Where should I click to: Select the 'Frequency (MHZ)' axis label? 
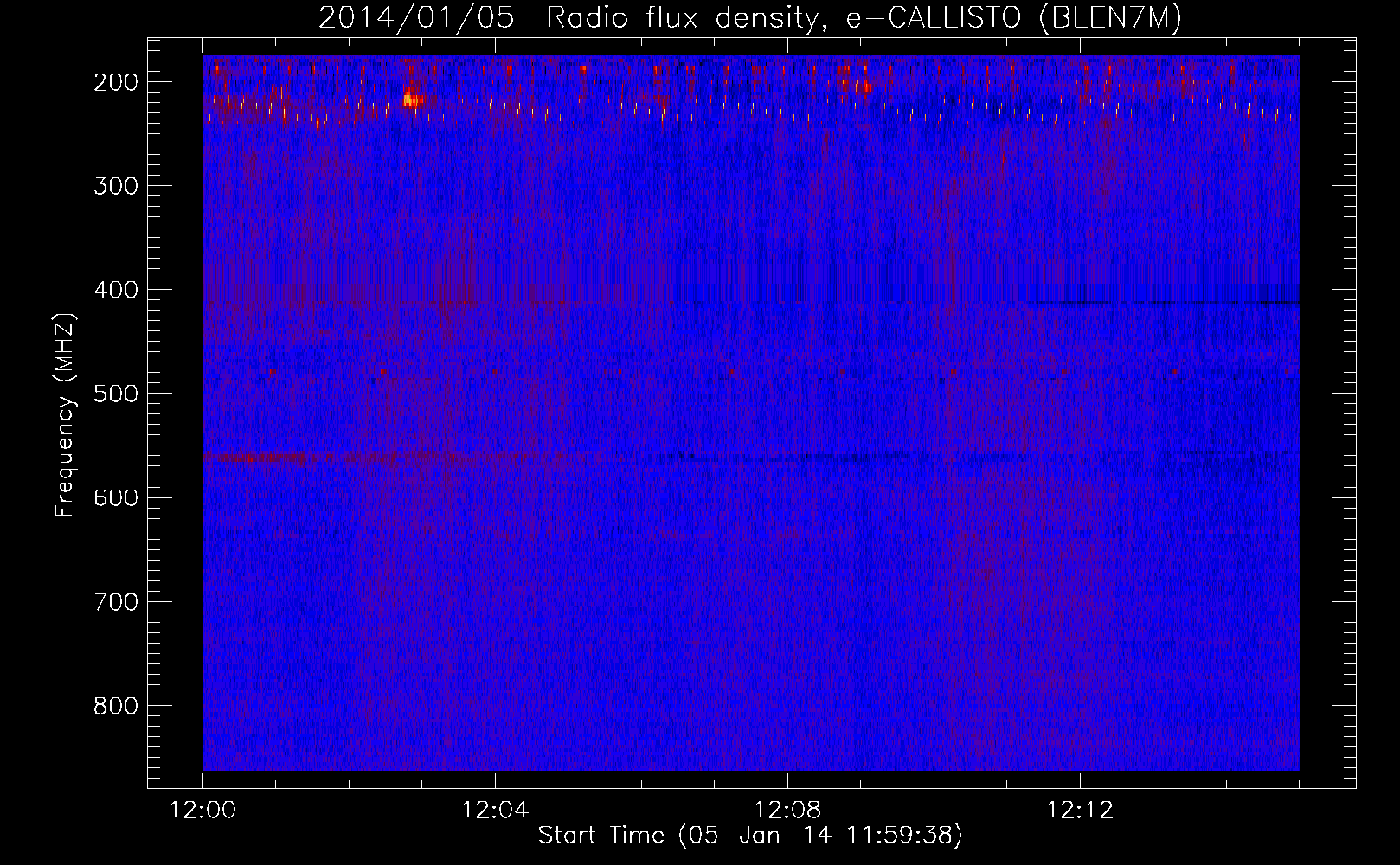[x=65, y=414]
